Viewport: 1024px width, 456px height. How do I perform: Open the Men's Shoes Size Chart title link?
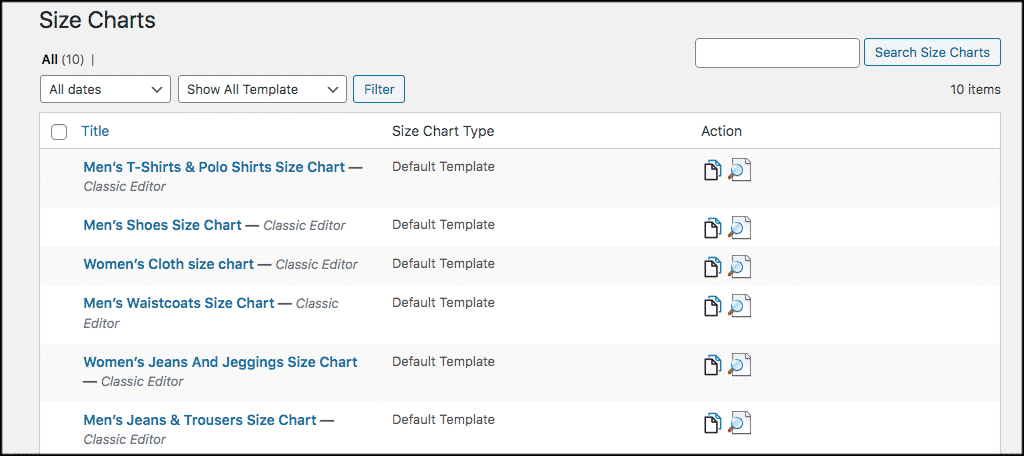pyautogui.click(x=162, y=225)
